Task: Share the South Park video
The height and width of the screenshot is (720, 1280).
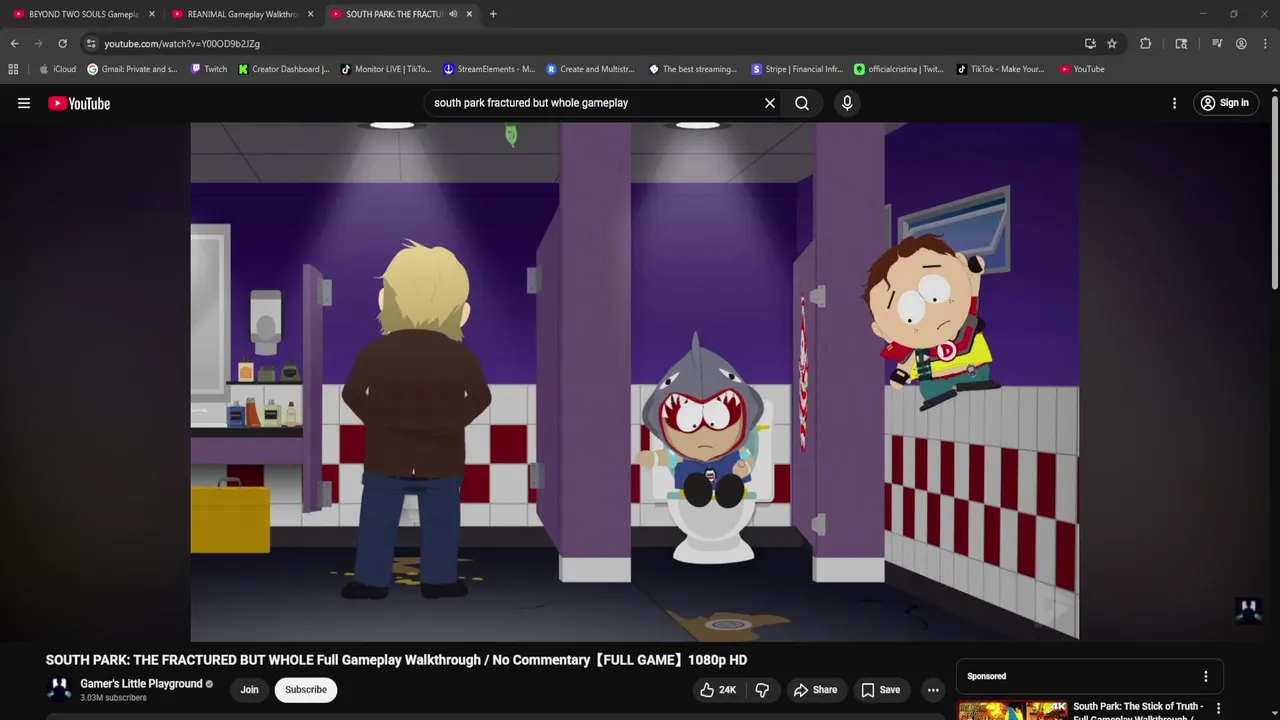Action: click(x=815, y=690)
